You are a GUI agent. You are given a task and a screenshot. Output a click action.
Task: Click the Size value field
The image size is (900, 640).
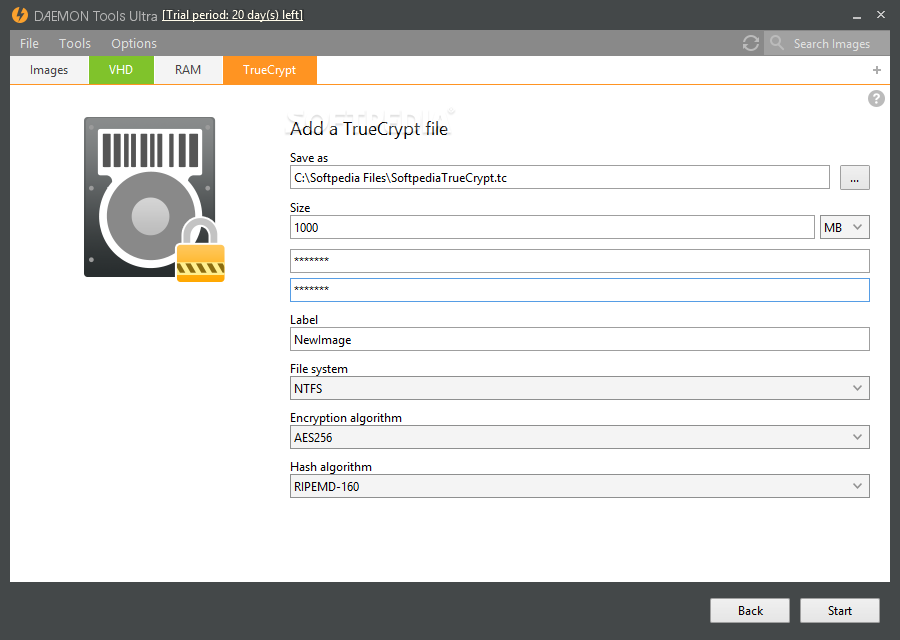click(x=552, y=227)
